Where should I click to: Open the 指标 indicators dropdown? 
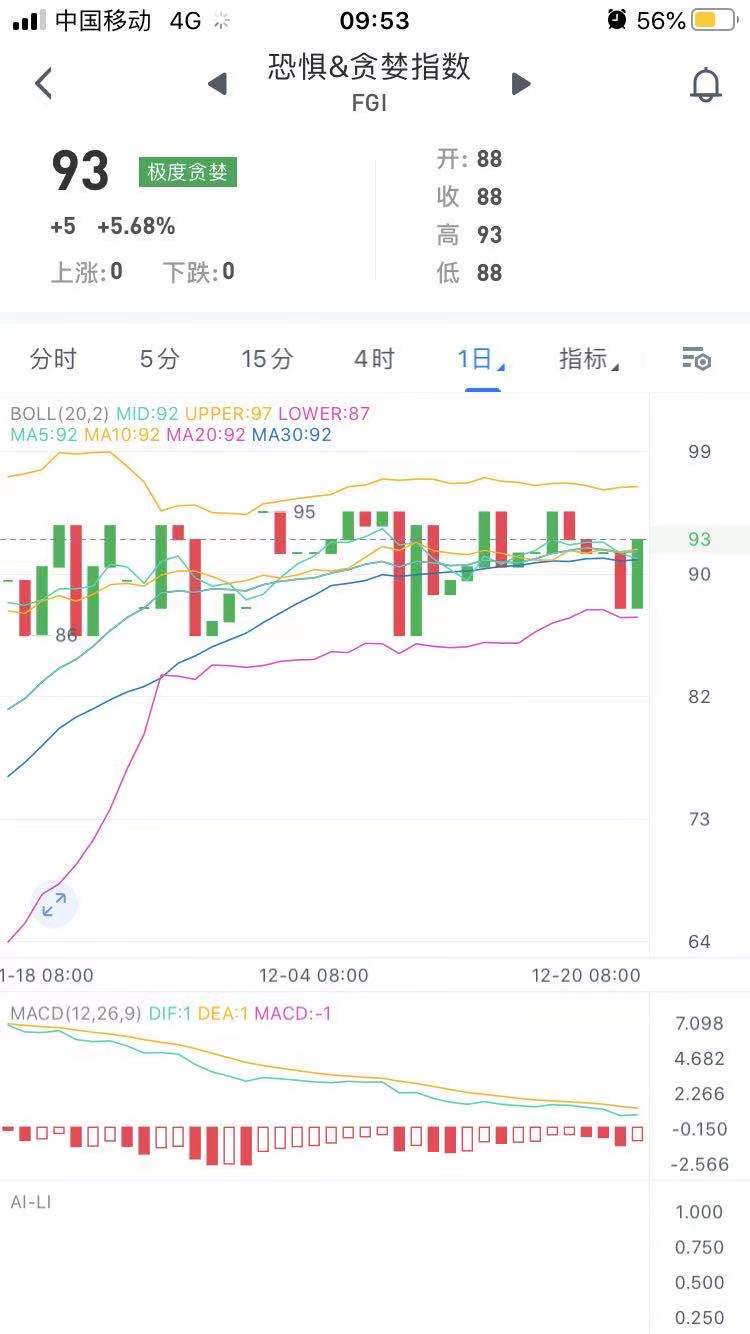pos(588,360)
